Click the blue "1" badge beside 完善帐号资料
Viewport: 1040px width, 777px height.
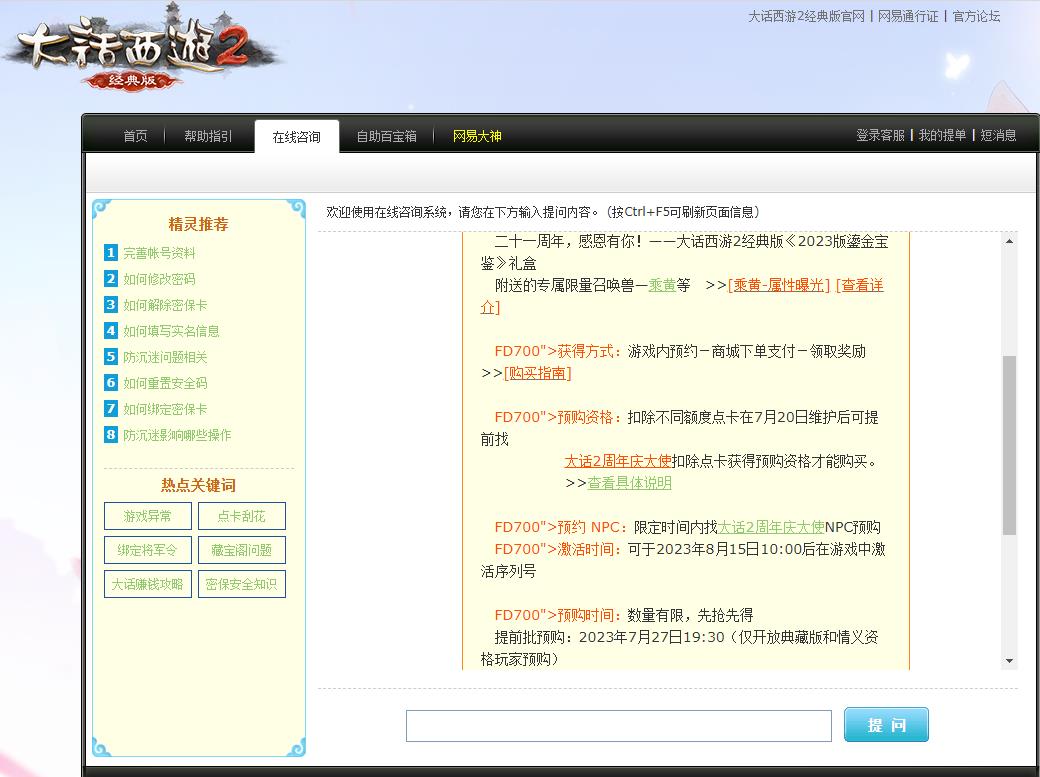tap(110, 253)
